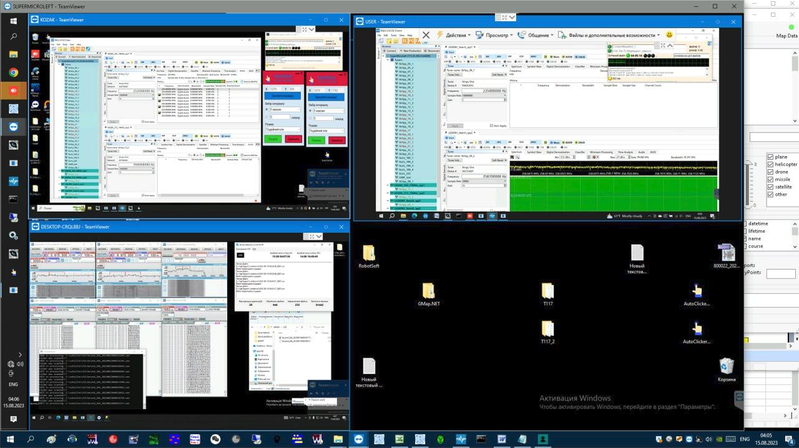Click the upper AutoClicker shortcut icon
The height and width of the screenshot is (448, 799).
coord(696,288)
